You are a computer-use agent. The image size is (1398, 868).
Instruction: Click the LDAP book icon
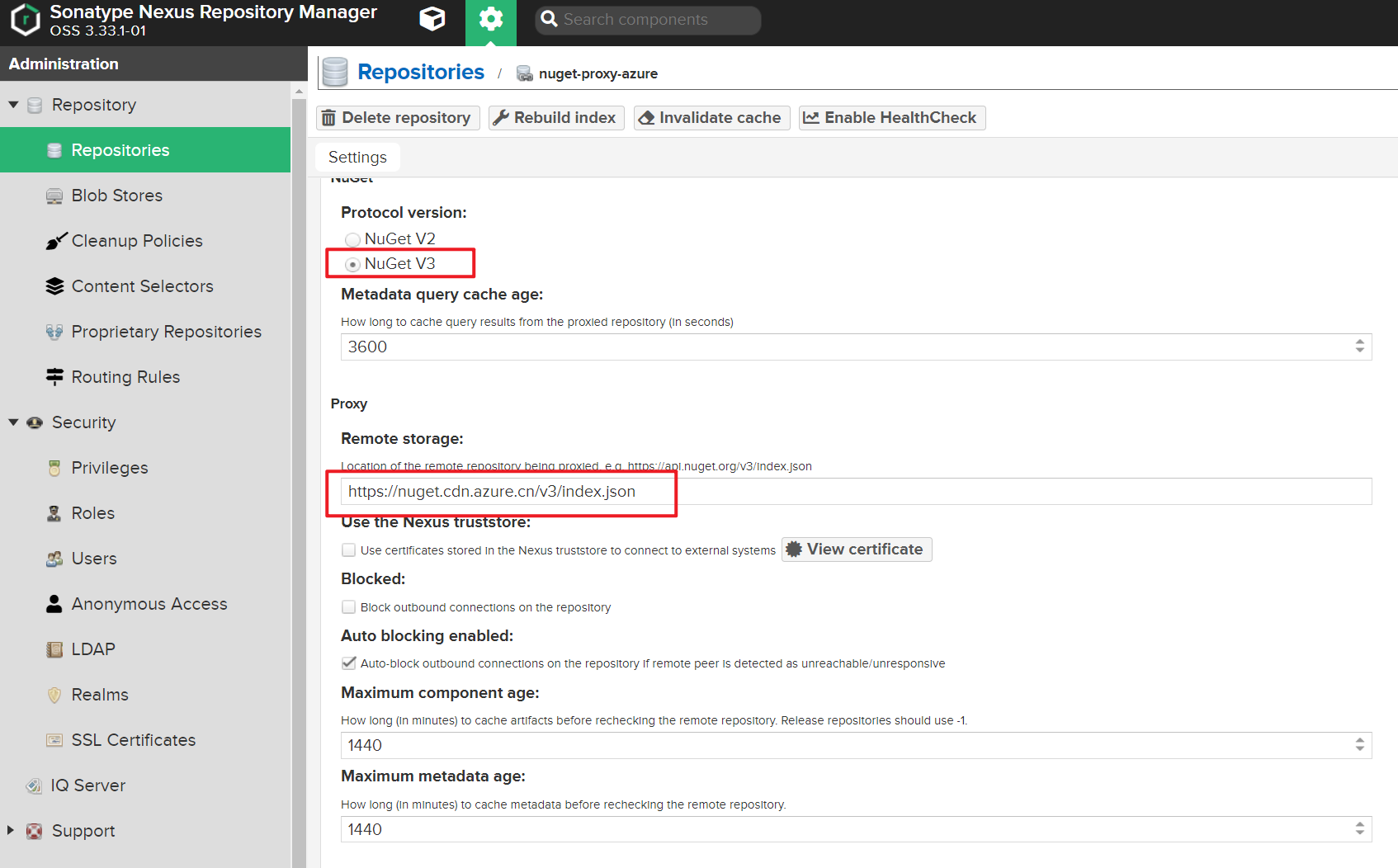click(54, 649)
